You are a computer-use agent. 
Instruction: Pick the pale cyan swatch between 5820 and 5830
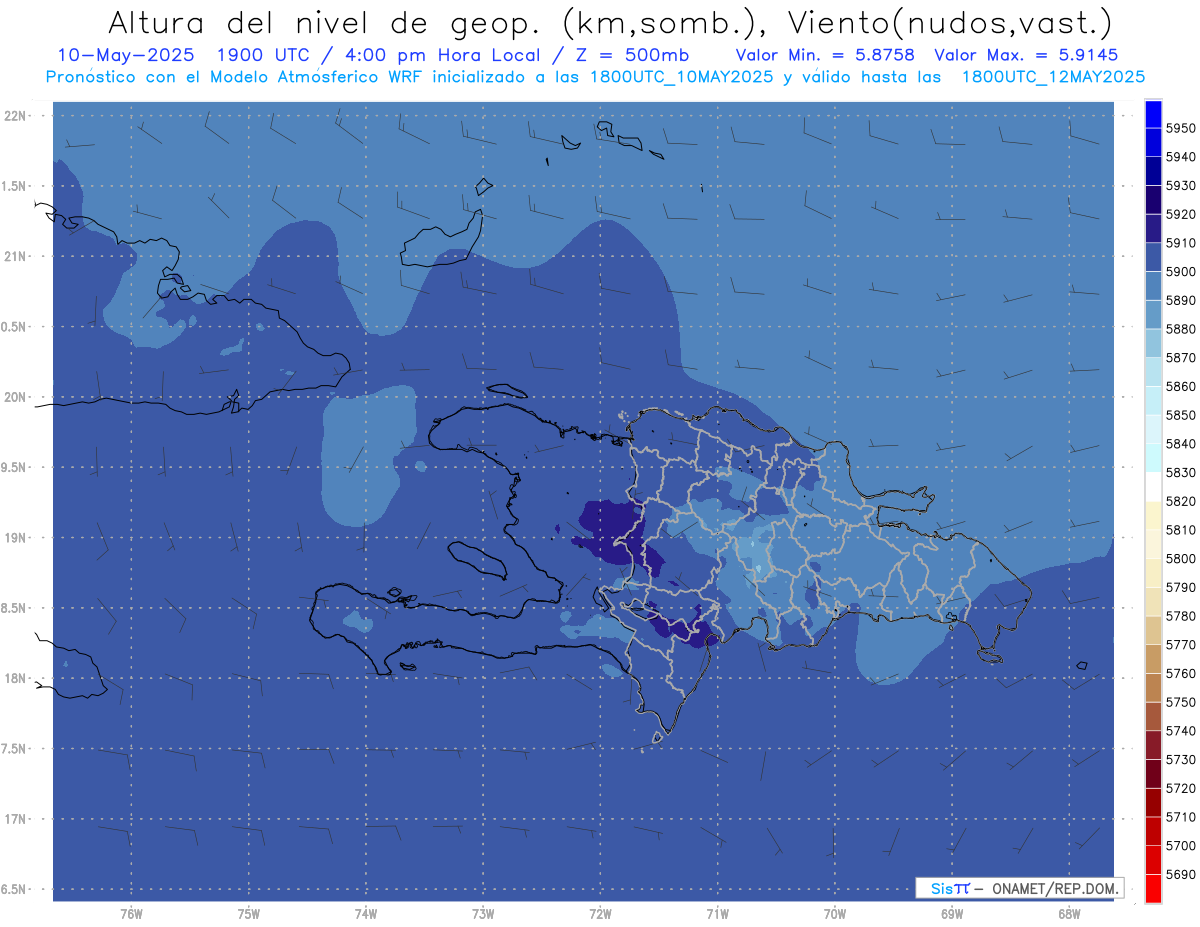click(1153, 487)
